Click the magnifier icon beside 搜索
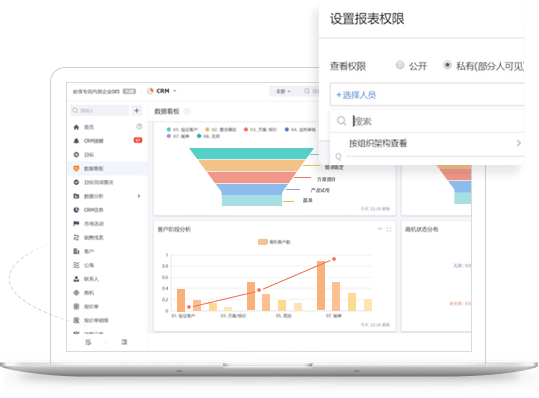Viewport: 539px width, 398px height. pyautogui.click(x=341, y=121)
